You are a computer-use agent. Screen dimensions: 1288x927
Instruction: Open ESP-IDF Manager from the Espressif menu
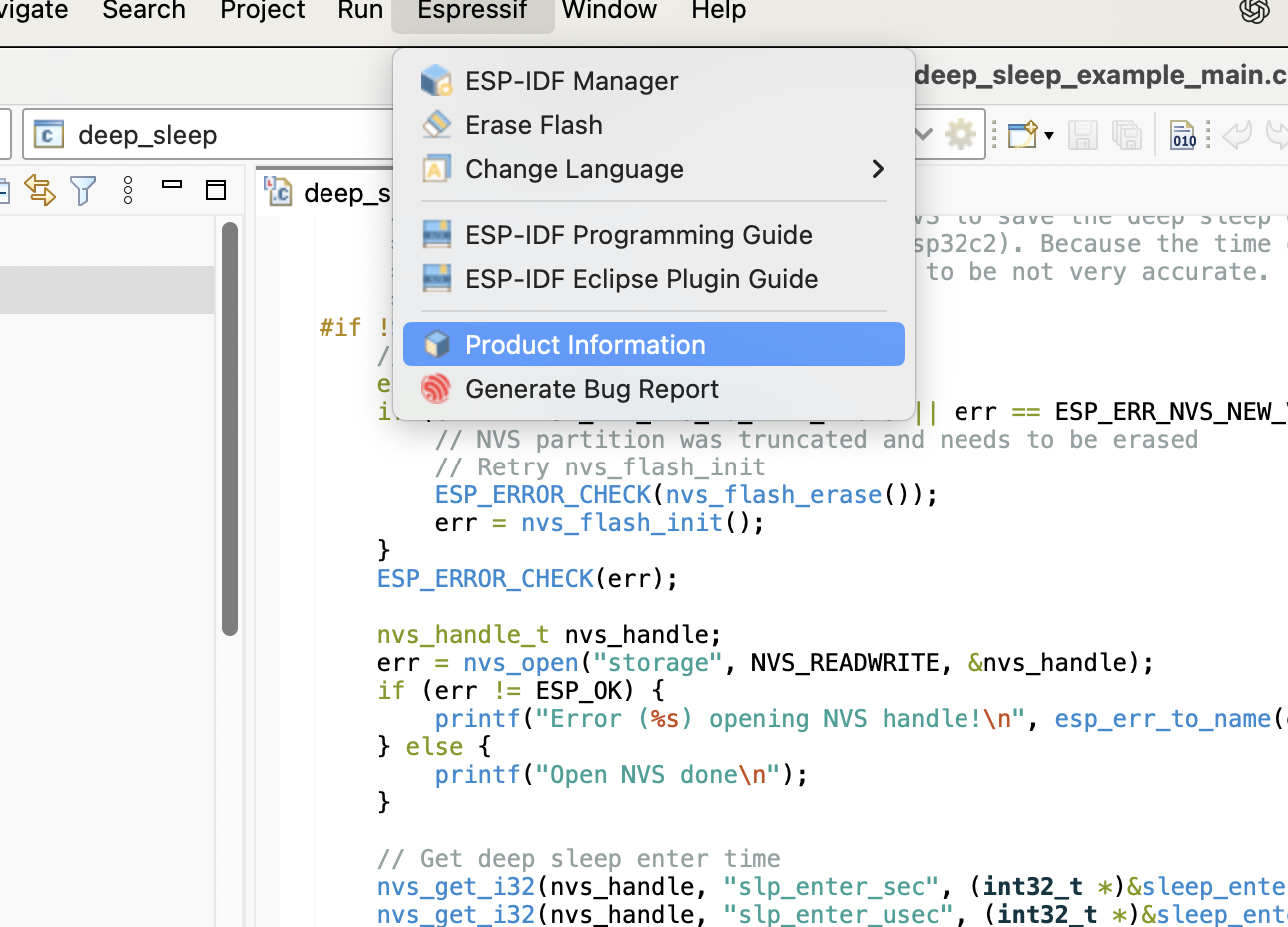[x=654, y=81]
